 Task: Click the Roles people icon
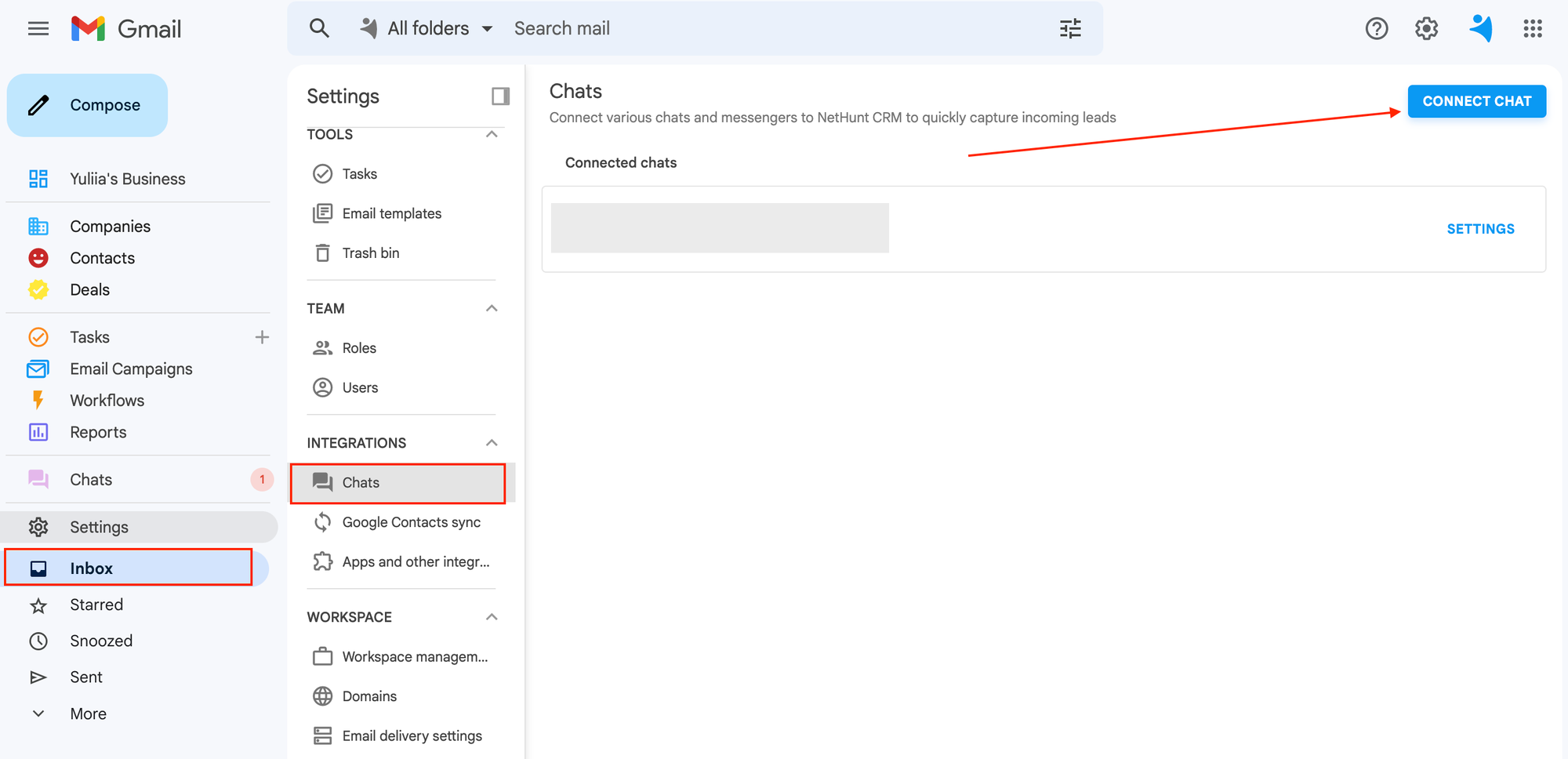[x=322, y=347]
